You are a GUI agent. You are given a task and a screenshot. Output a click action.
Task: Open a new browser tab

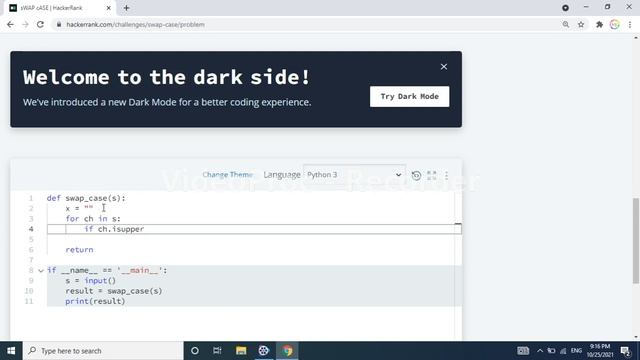click(127, 8)
